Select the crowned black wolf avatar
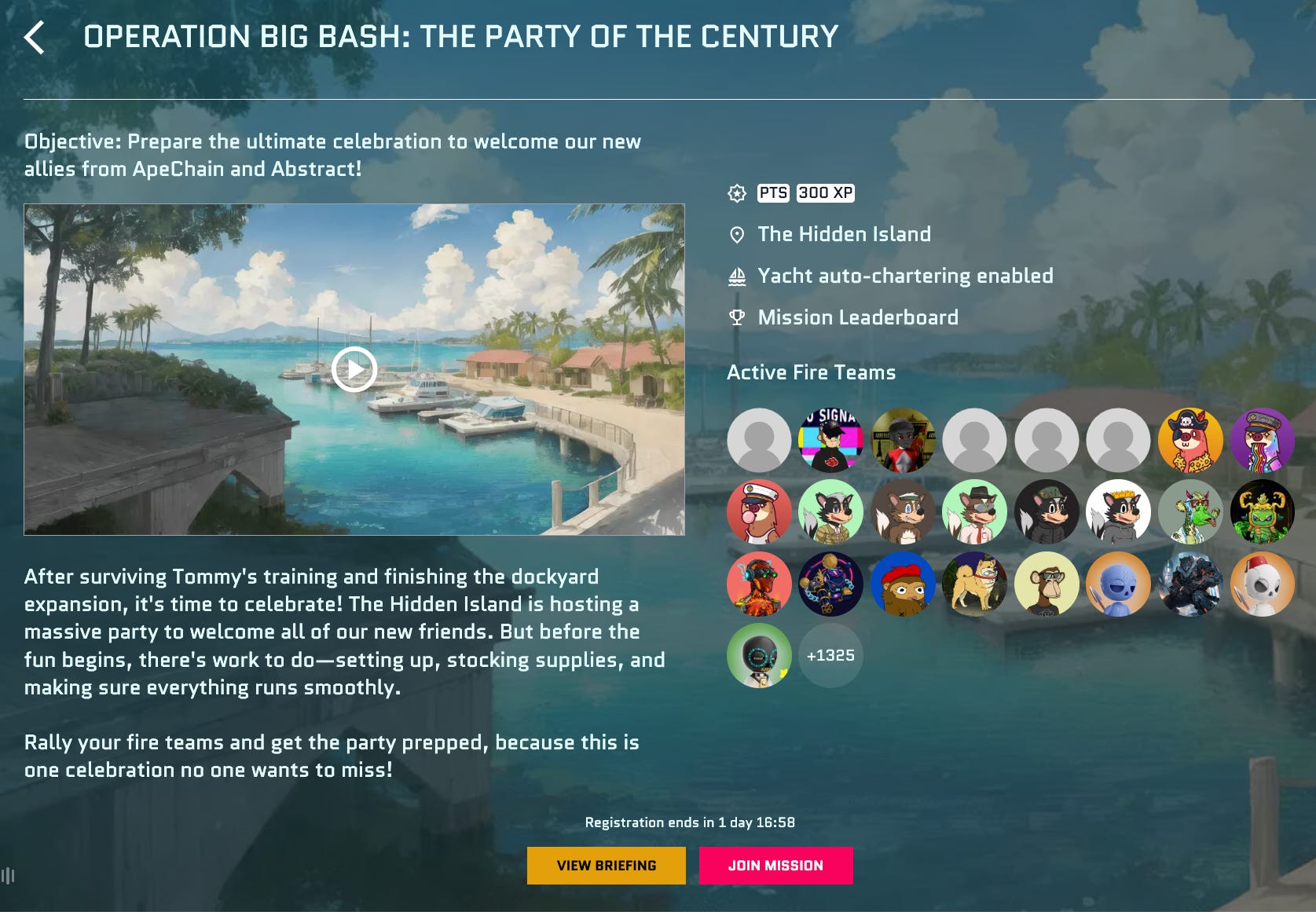This screenshot has width=1316, height=912. (x=1118, y=512)
